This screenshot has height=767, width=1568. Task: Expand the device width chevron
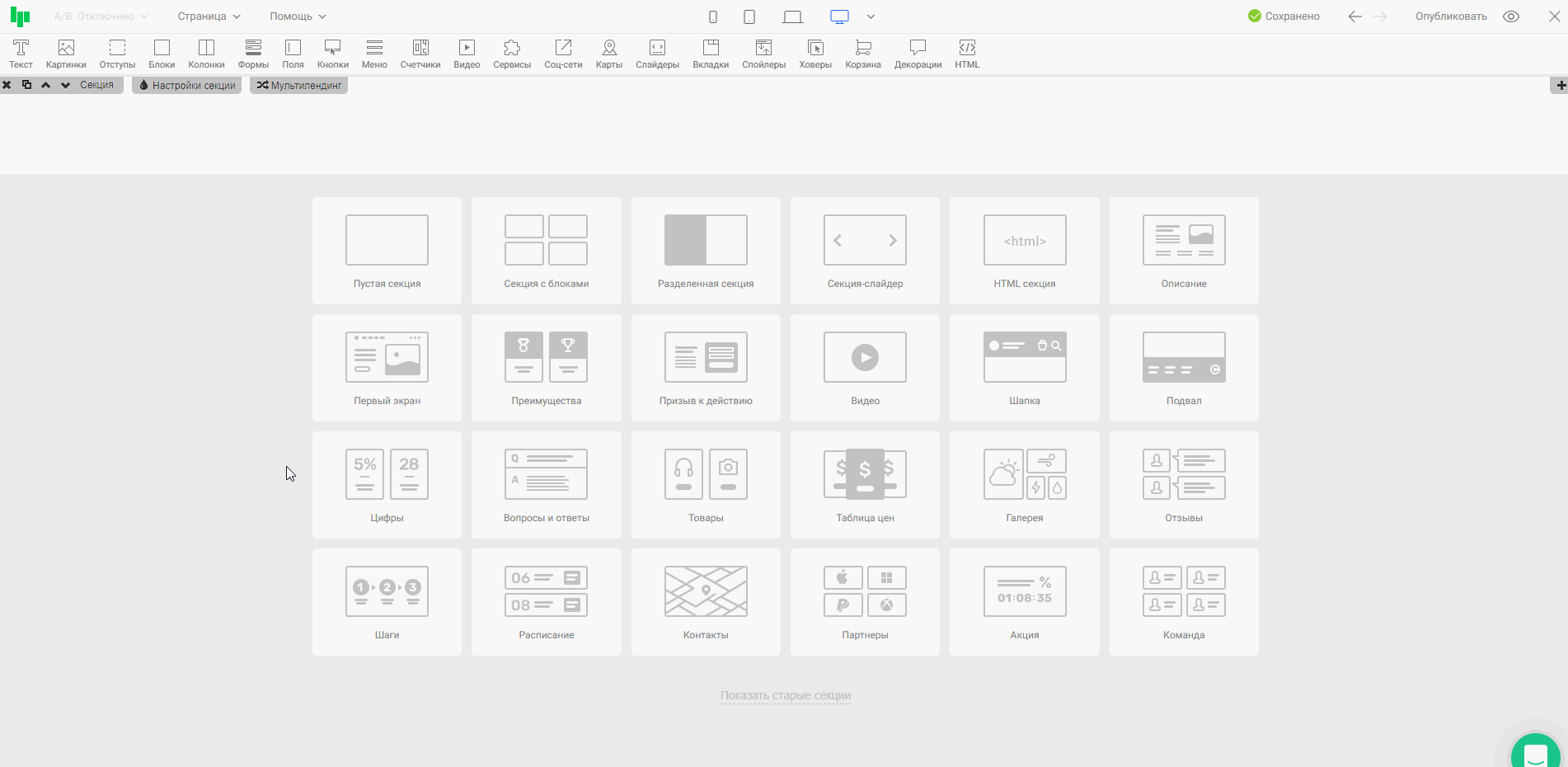(x=871, y=16)
